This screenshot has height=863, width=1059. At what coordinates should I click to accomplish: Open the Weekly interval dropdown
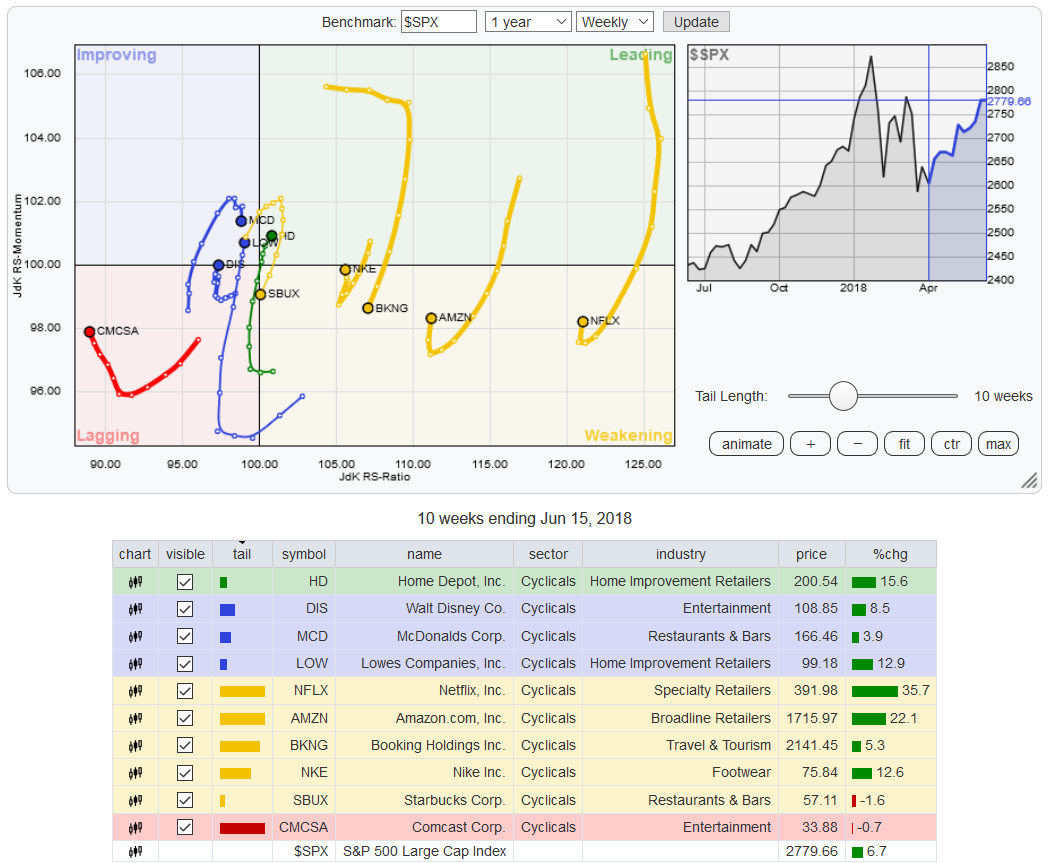pyautogui.click(x=615, y=22)
